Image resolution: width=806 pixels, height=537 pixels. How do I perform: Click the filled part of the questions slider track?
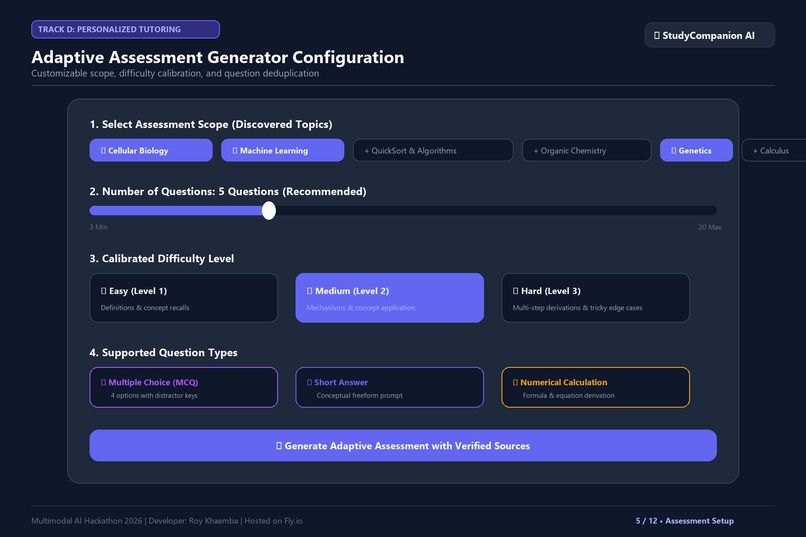click(x=175, y=210)
